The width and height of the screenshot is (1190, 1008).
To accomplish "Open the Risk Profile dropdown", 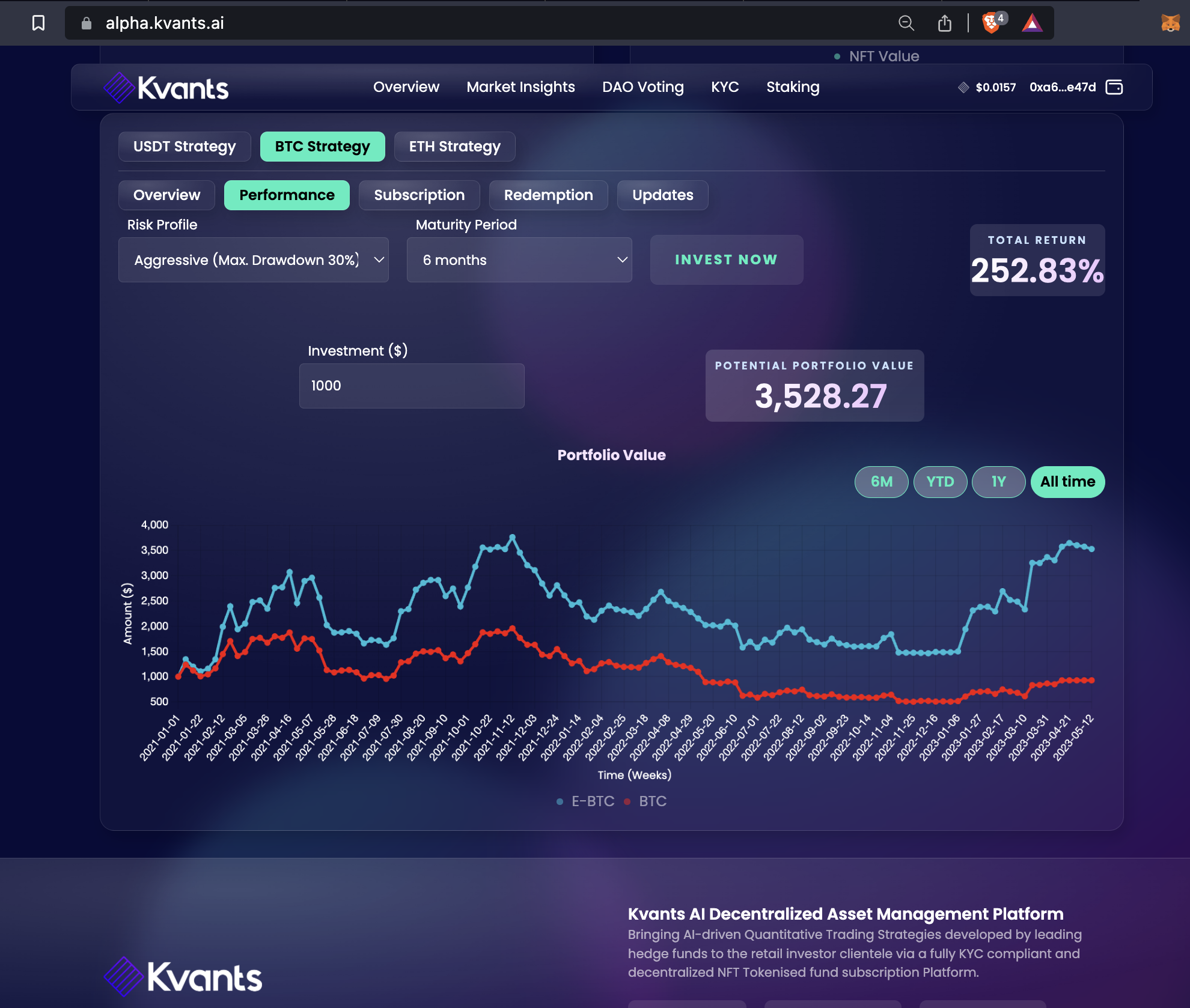I will click(x=254, y=260).
